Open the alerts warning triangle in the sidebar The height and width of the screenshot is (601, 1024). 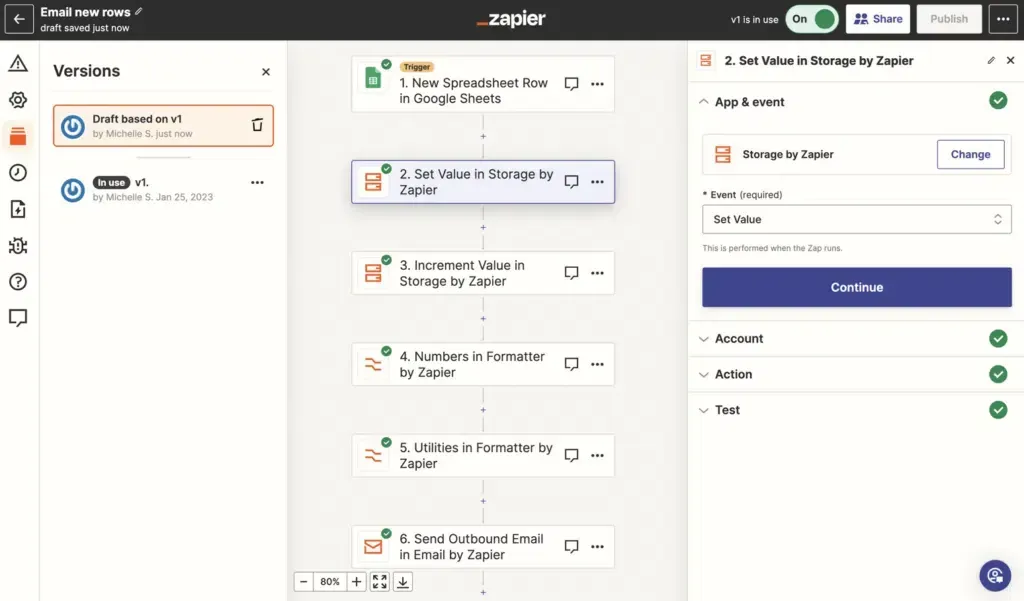[18, 62]
